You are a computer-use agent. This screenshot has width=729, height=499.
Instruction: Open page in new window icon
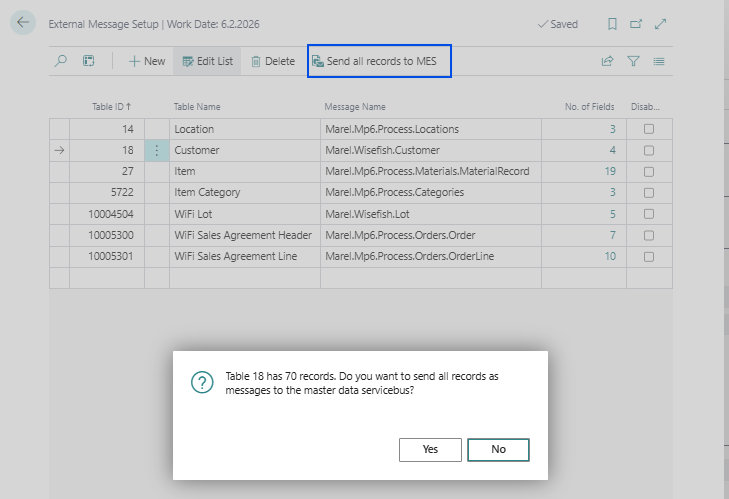tap(636, 24)
